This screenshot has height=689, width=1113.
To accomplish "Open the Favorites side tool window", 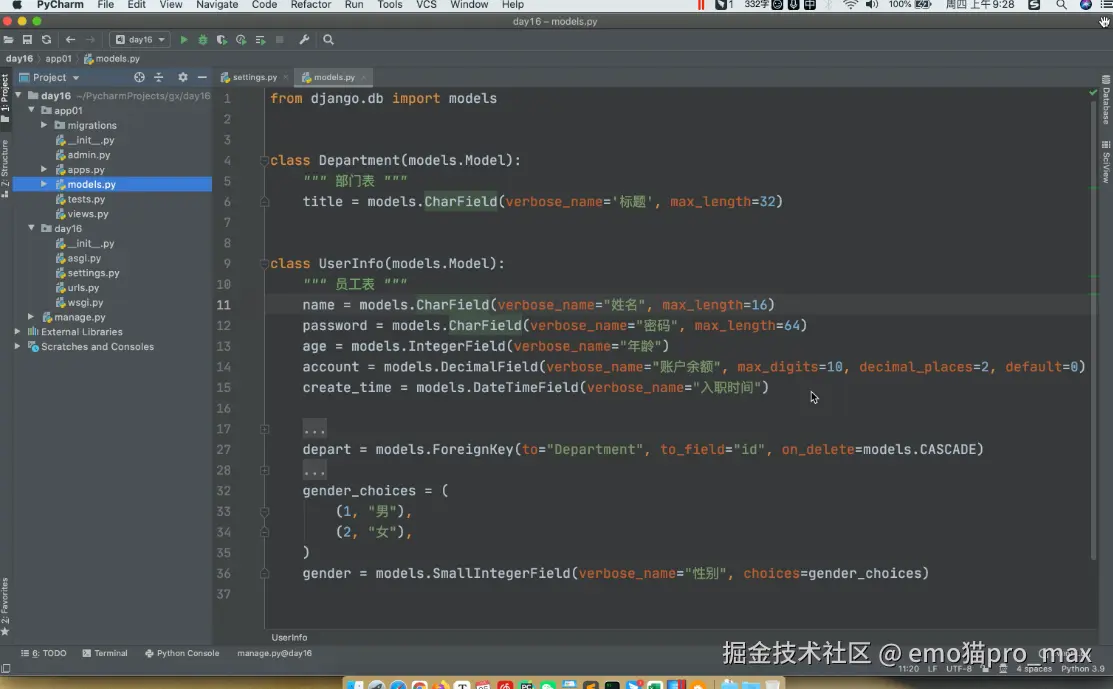I will [5, 606].
